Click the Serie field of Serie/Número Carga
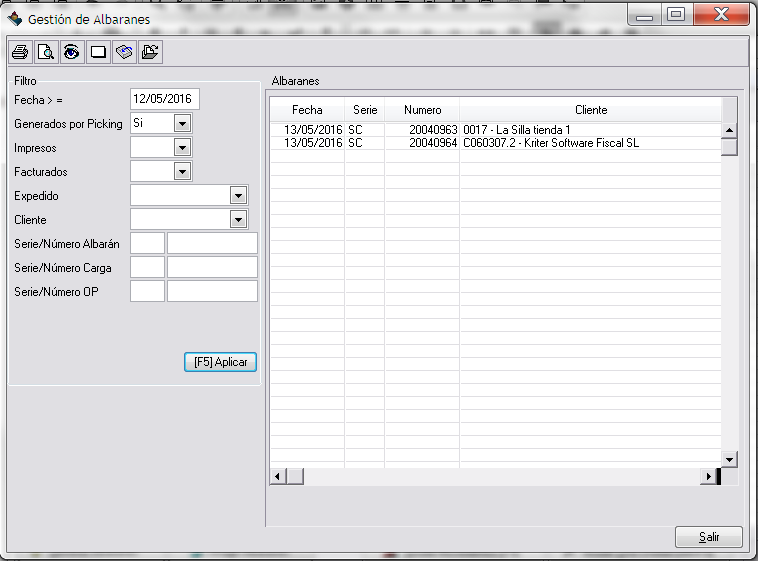The image size is (758, 561). [x=147, y=267]
